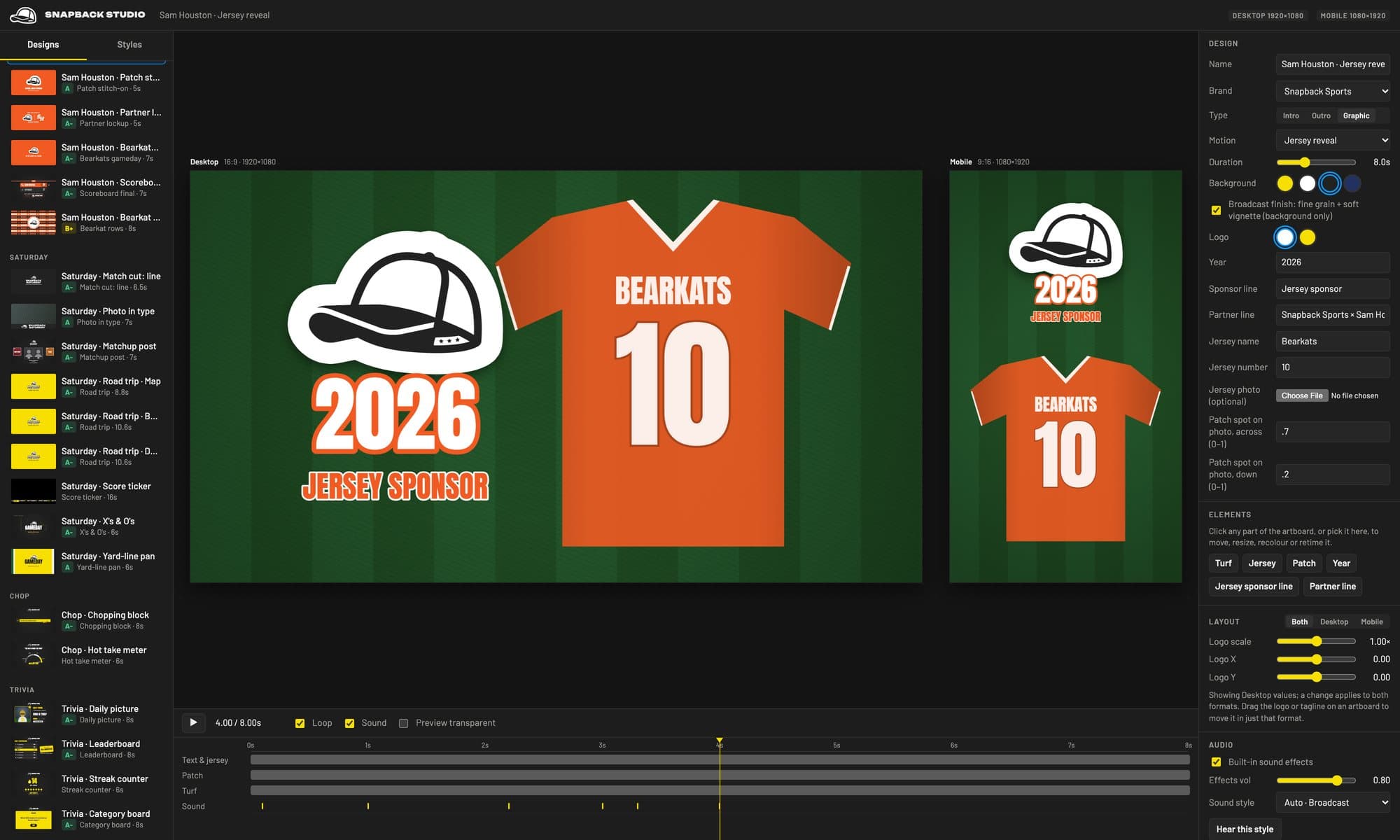Click the Snapback Studio cap logo
Image resolution: width=1400 pixels, height=840 pixels.
point(23,15)
